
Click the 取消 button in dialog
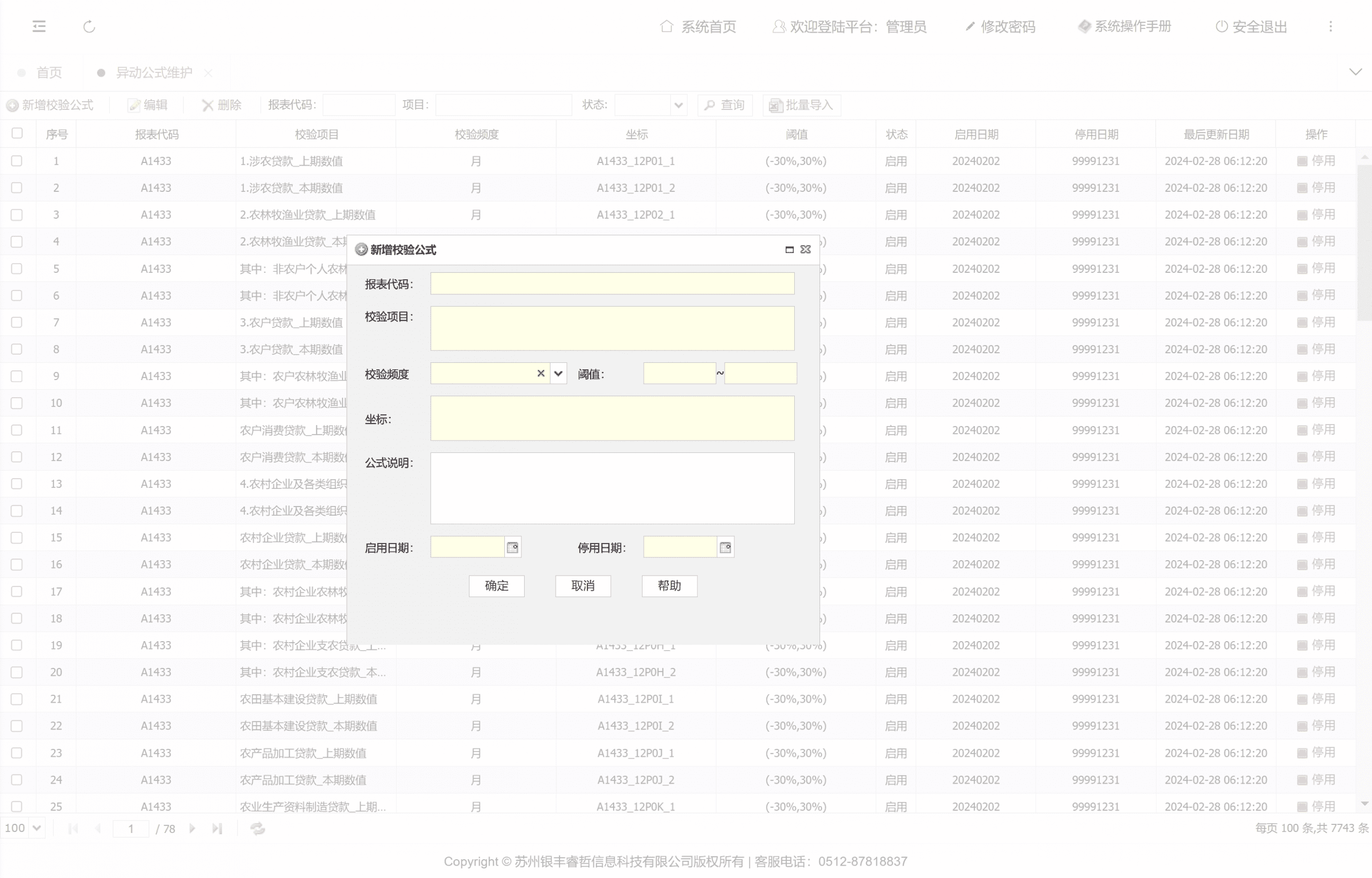pos(583,585)
